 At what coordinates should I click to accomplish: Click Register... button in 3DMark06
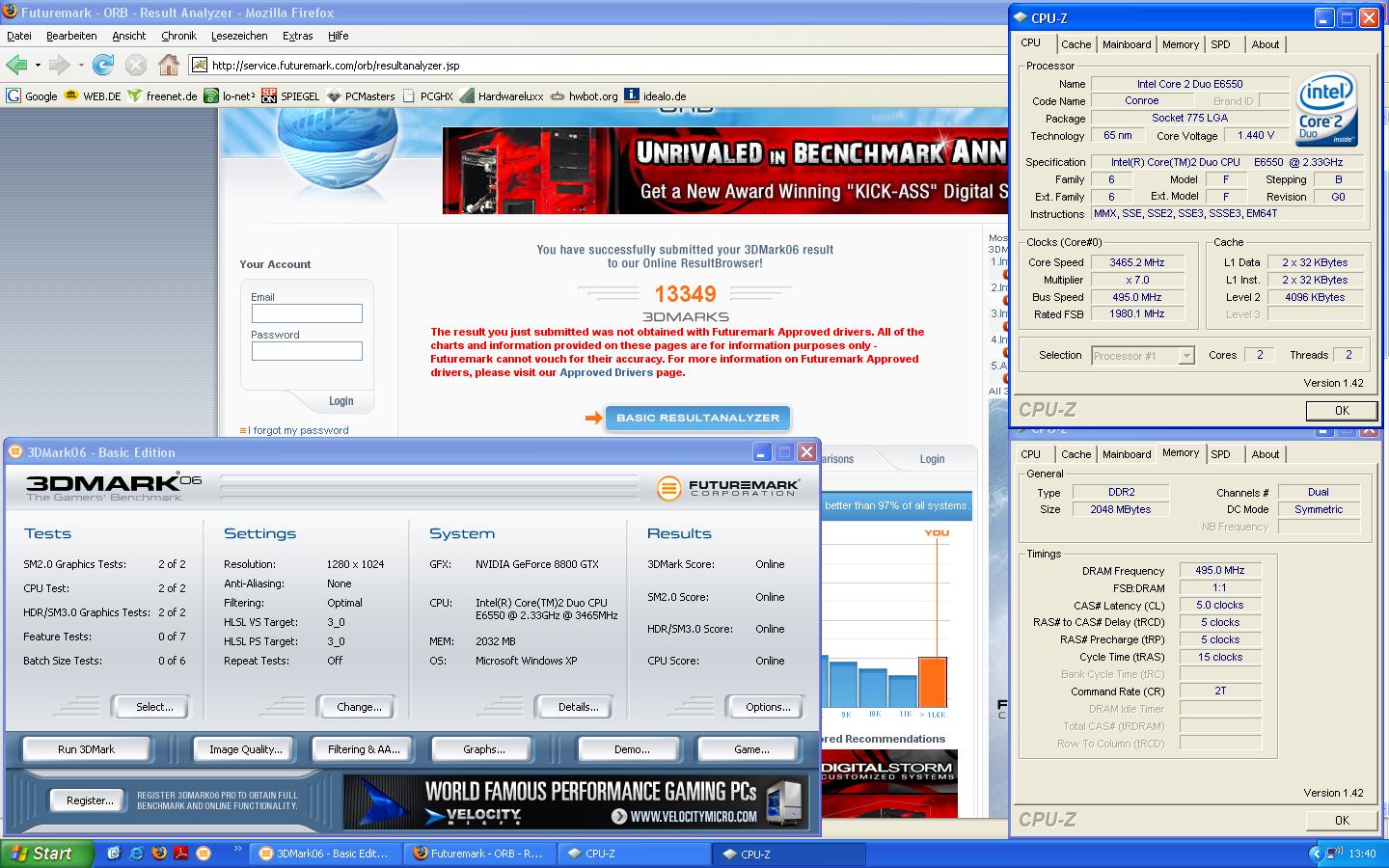[x=90, y=800]
